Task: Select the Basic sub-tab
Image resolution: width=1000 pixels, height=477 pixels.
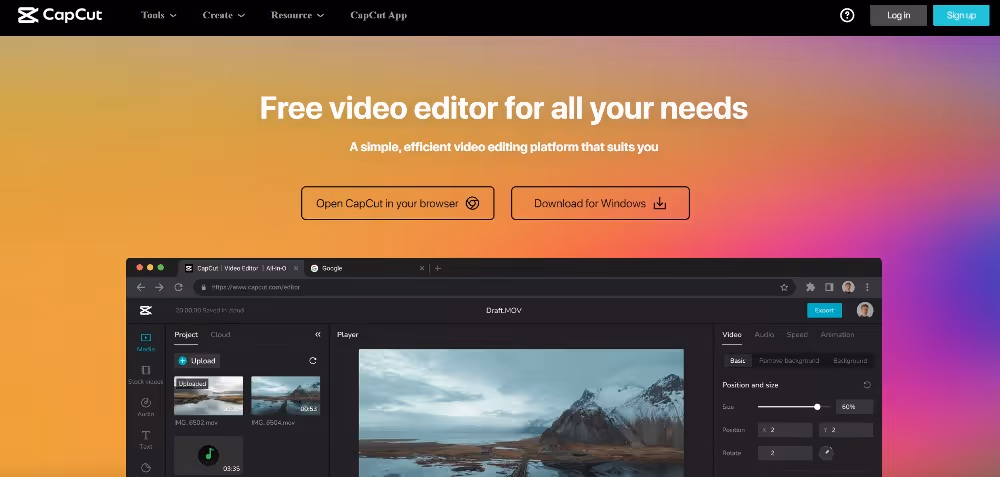Action: (x=737, y=360)
